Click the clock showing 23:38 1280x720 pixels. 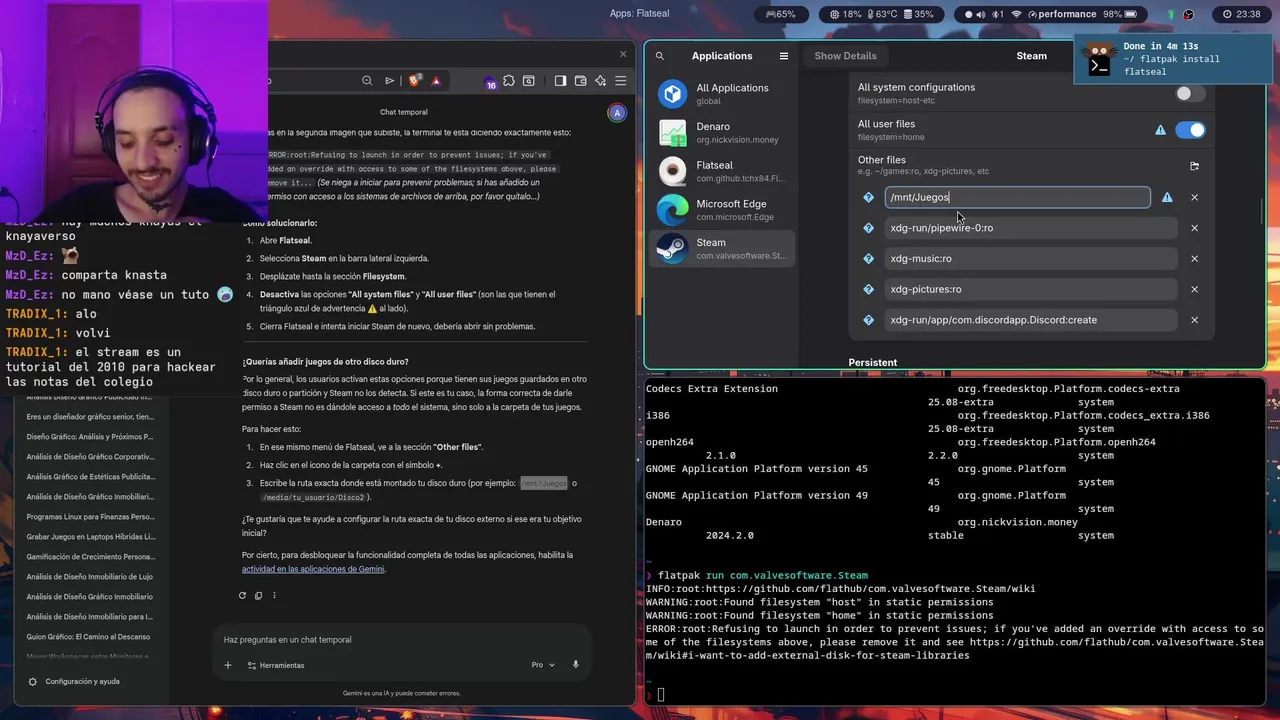point(1240,14)
